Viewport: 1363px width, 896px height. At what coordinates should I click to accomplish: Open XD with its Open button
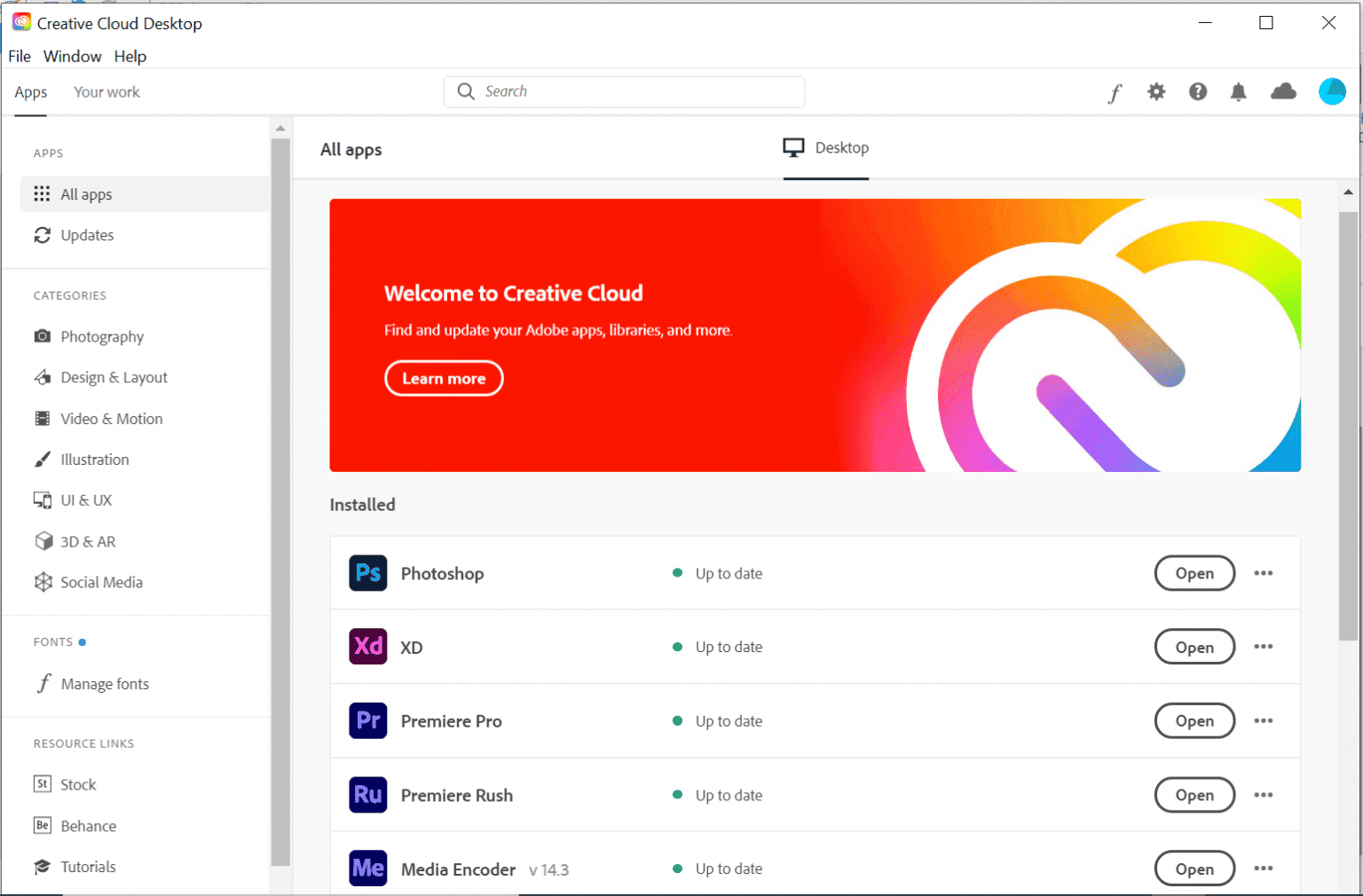[x=1194, y=648]
